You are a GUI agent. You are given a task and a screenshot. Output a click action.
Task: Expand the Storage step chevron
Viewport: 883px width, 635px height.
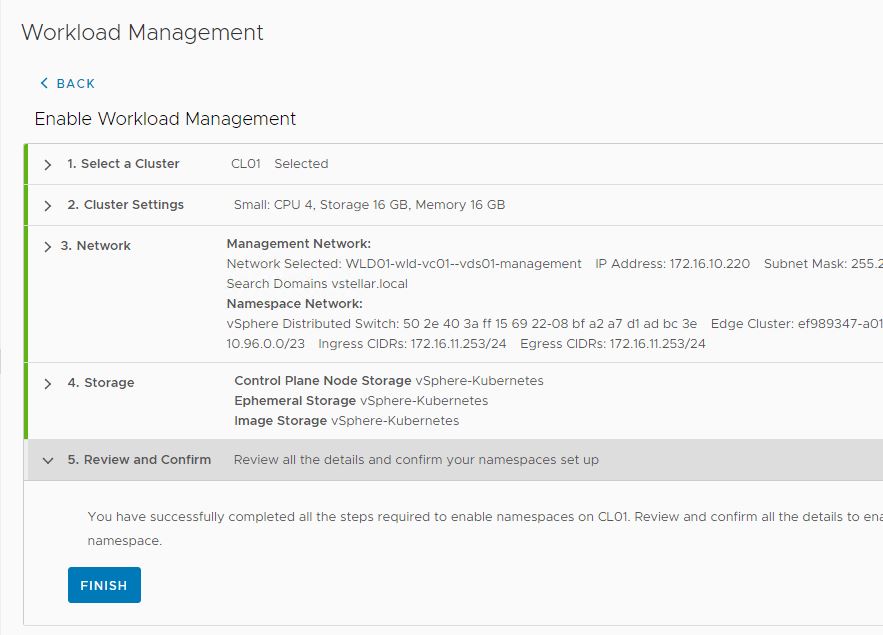(x=47, y=384)
